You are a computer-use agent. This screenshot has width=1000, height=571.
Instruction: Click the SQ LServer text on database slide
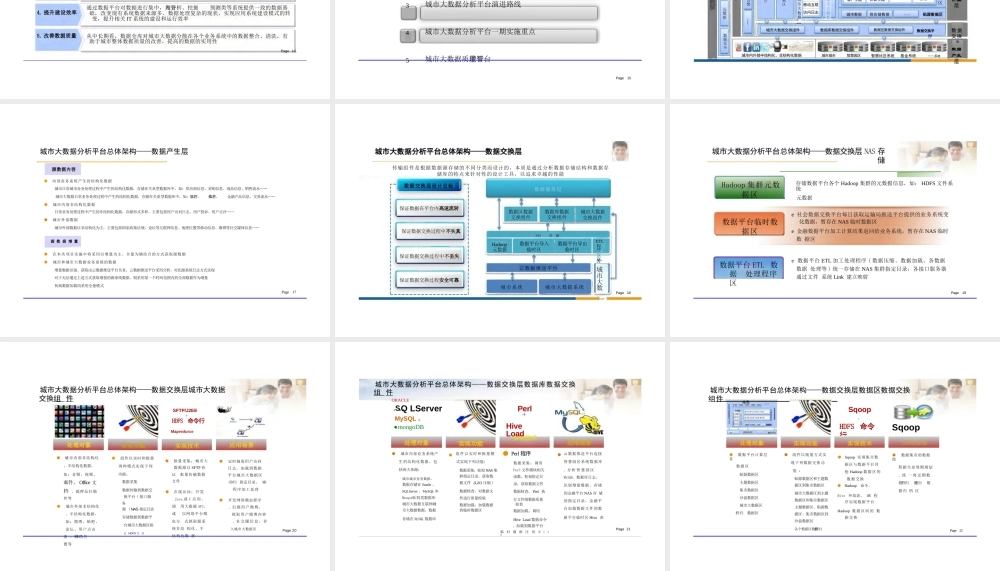(x=418, y=408)
